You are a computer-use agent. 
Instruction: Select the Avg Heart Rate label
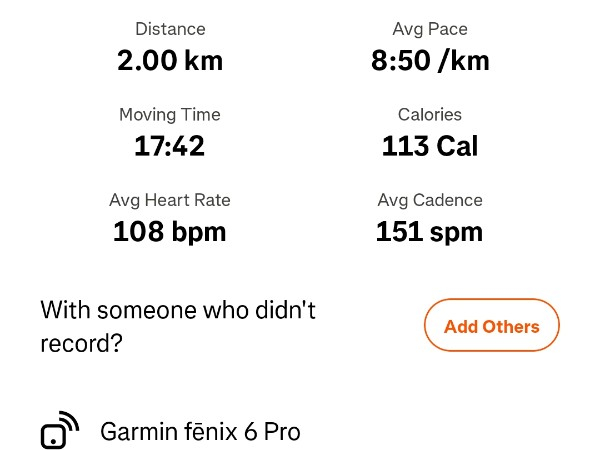170,200
